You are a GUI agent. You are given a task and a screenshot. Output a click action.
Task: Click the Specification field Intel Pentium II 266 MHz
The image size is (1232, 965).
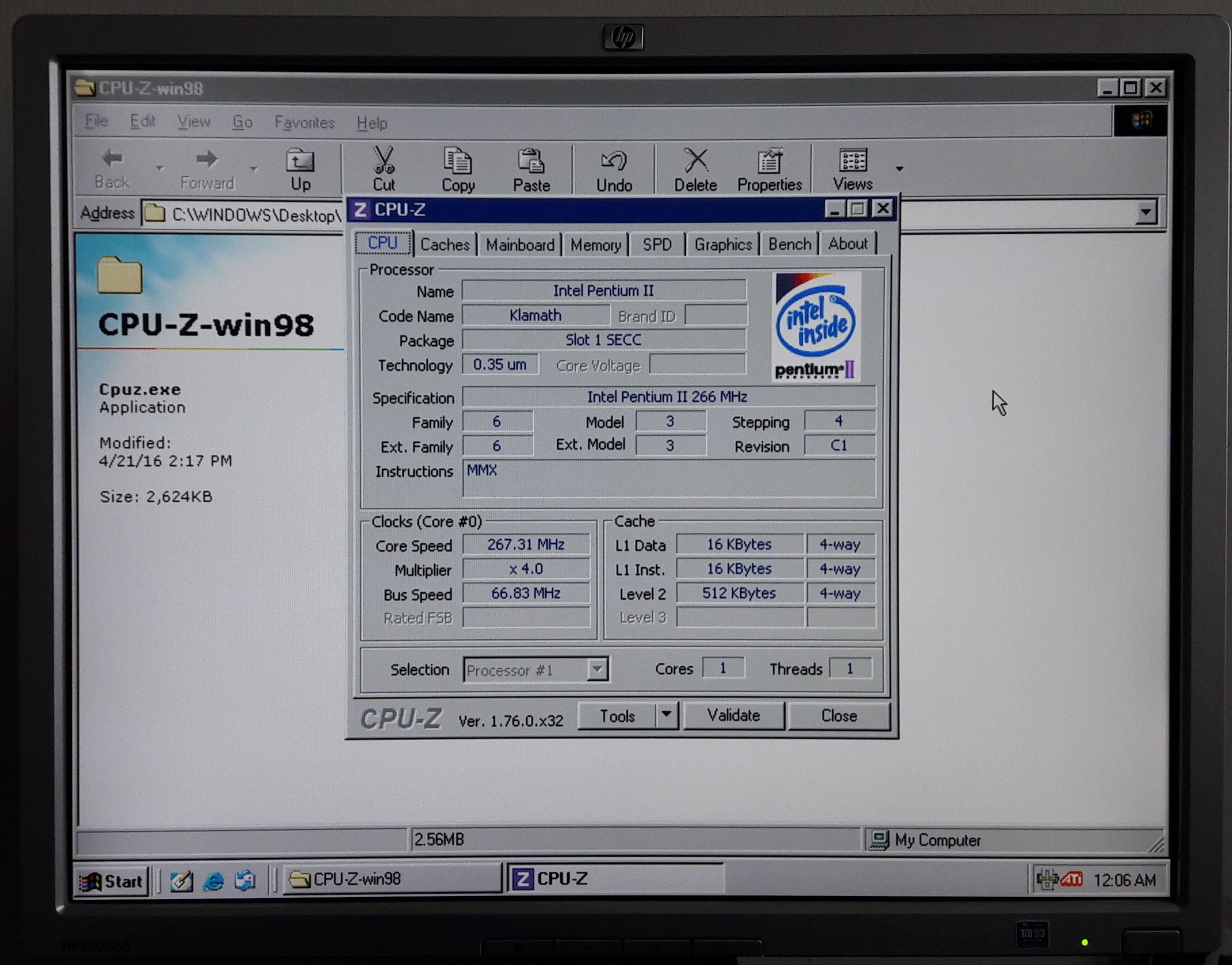(669, 396)
